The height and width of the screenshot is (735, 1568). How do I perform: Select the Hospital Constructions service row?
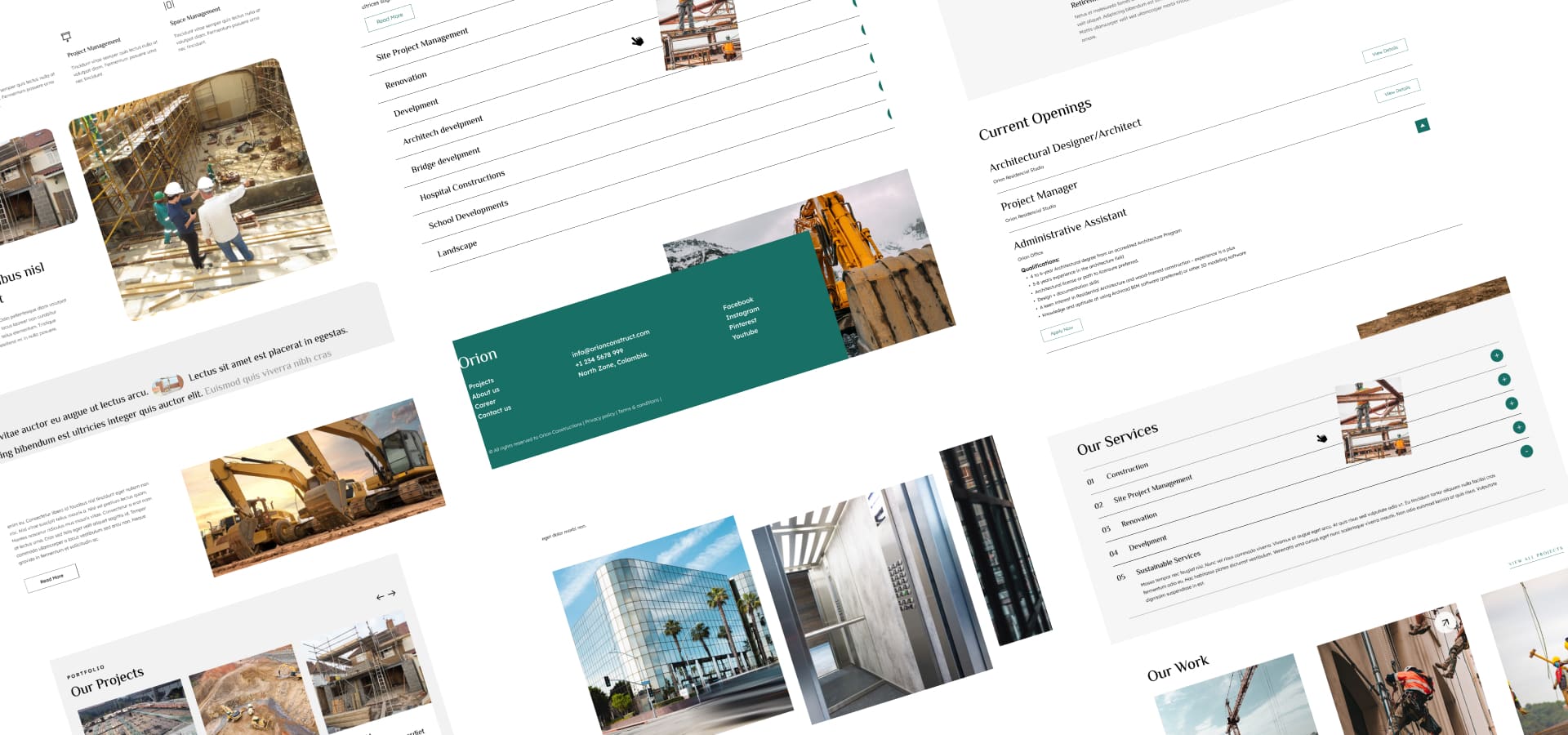462,185
